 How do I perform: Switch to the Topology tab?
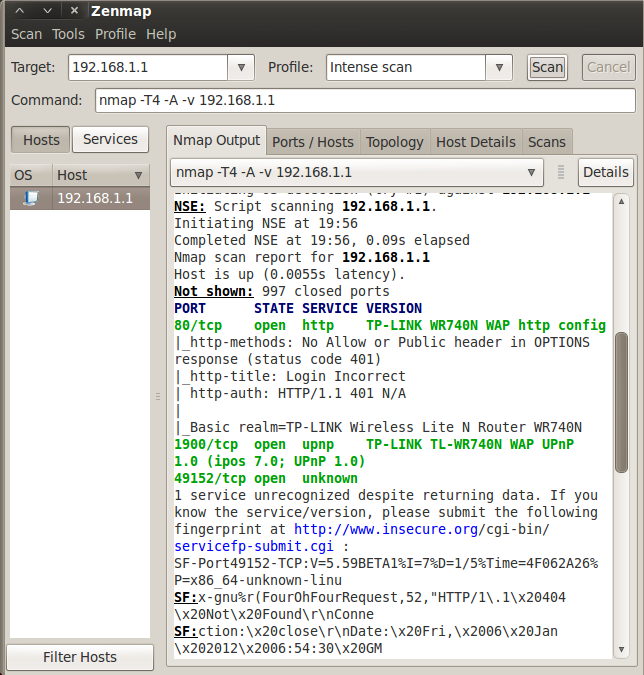click(394, 142)
